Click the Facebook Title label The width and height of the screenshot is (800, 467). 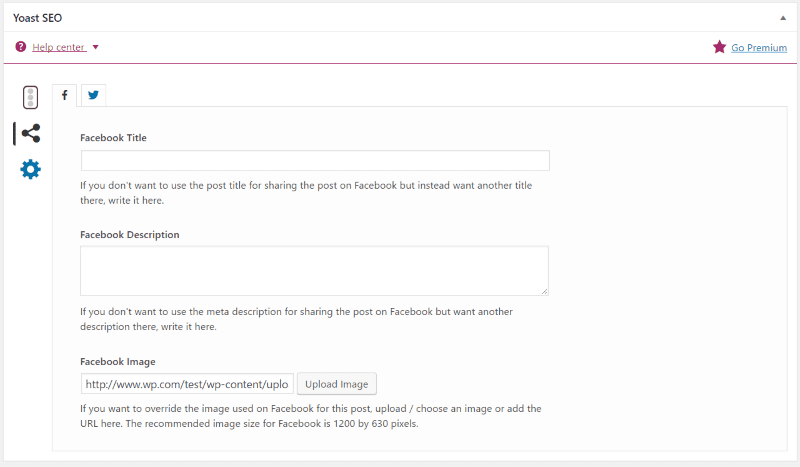pos(113,138)
